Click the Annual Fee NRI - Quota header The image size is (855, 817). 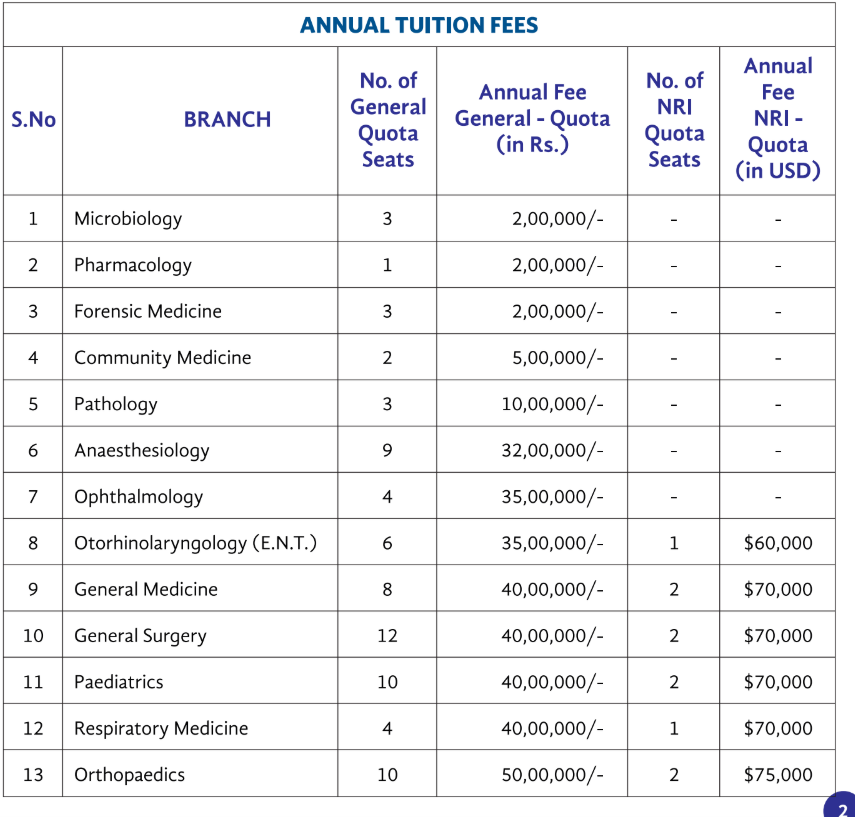777,119
